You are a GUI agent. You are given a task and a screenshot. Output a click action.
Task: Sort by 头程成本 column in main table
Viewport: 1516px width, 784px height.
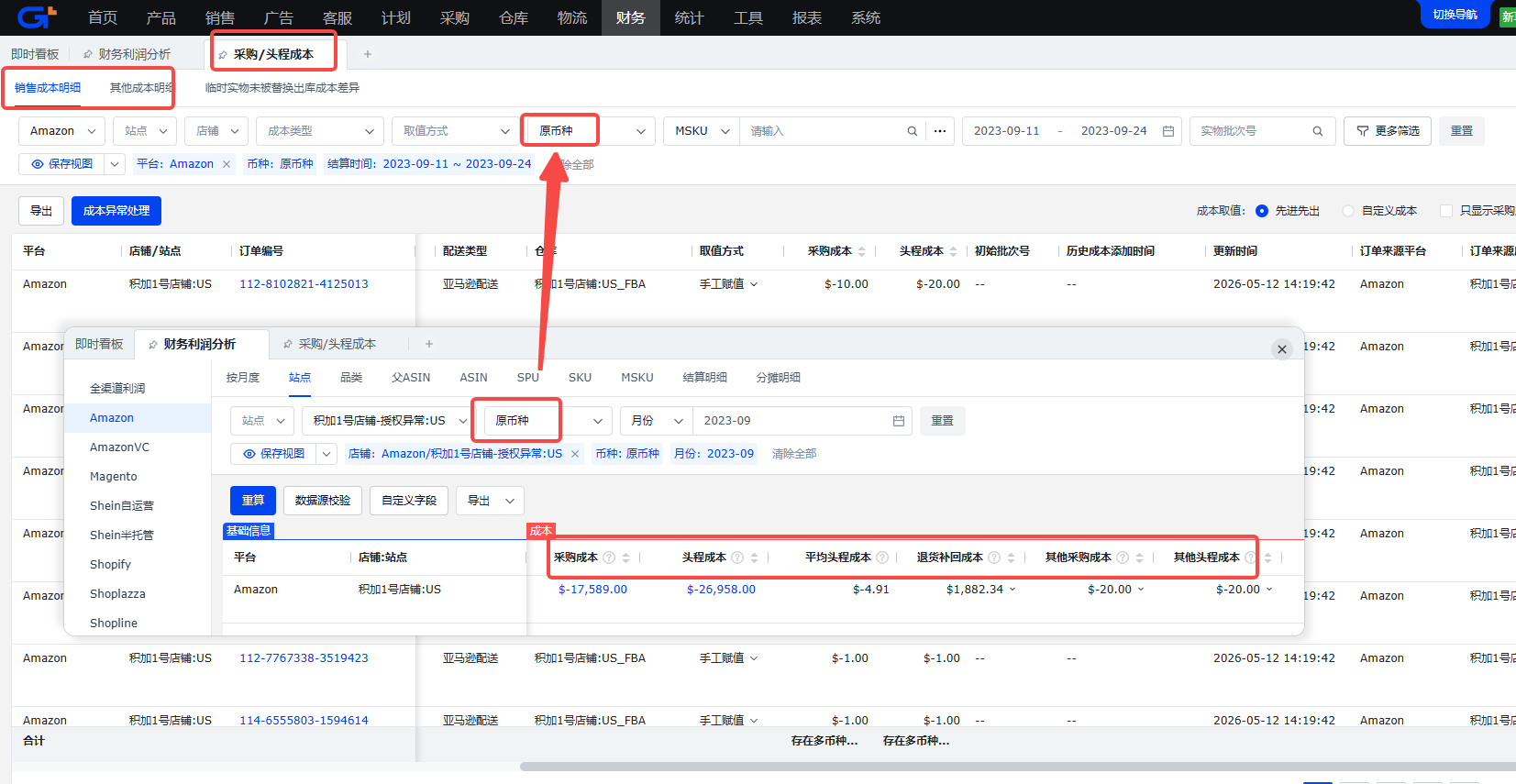954,251
